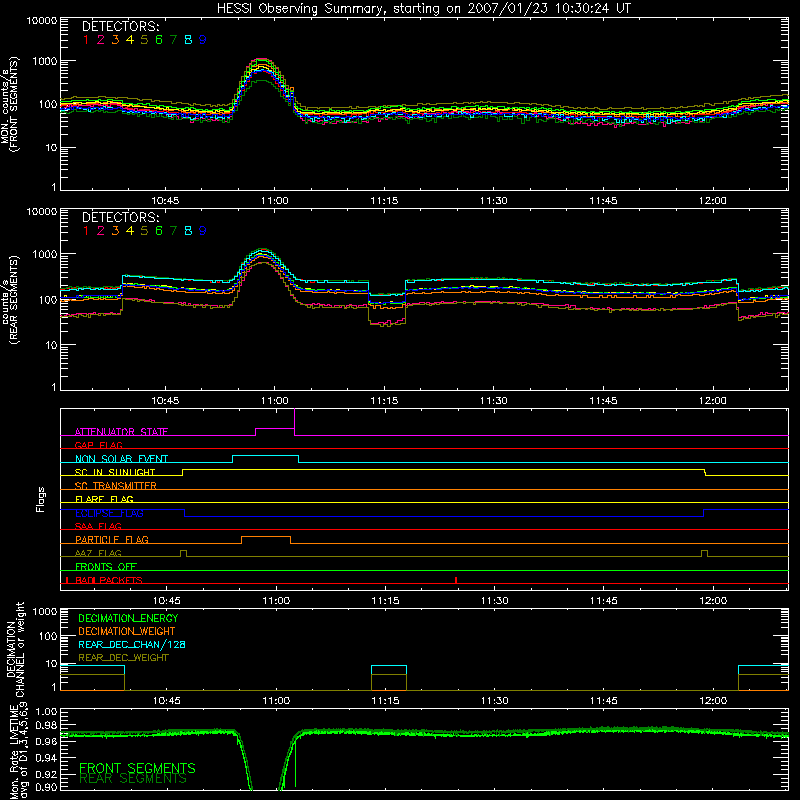Click the ECLIPSE_FLAG label
This screenshot has width=800, height=800.
click(109, 513)
